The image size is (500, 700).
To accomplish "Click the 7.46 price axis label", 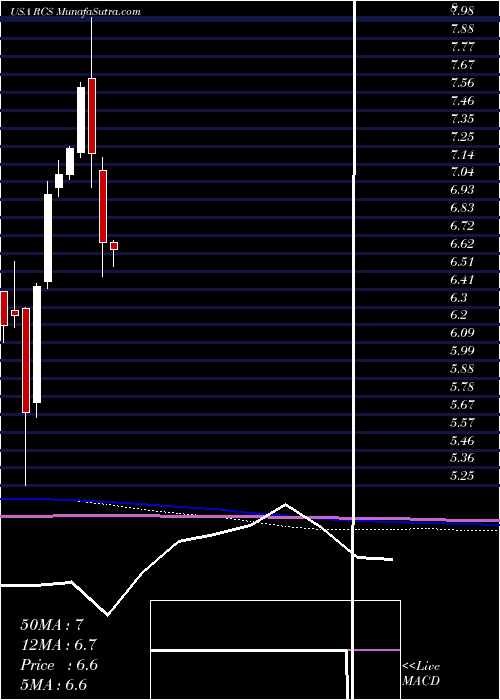I will coord(462,100).
